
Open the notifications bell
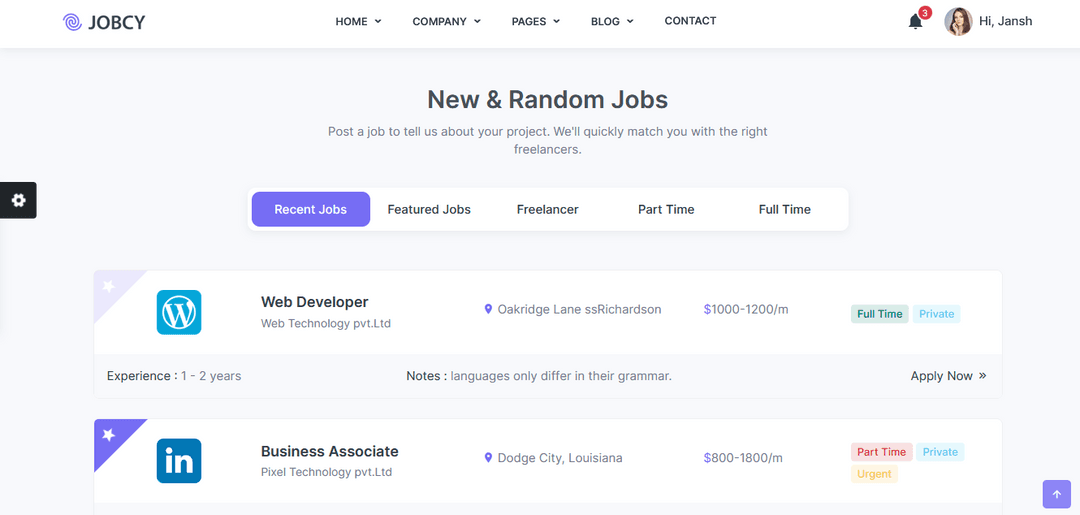pyautogui.click(x=915, y=22)
